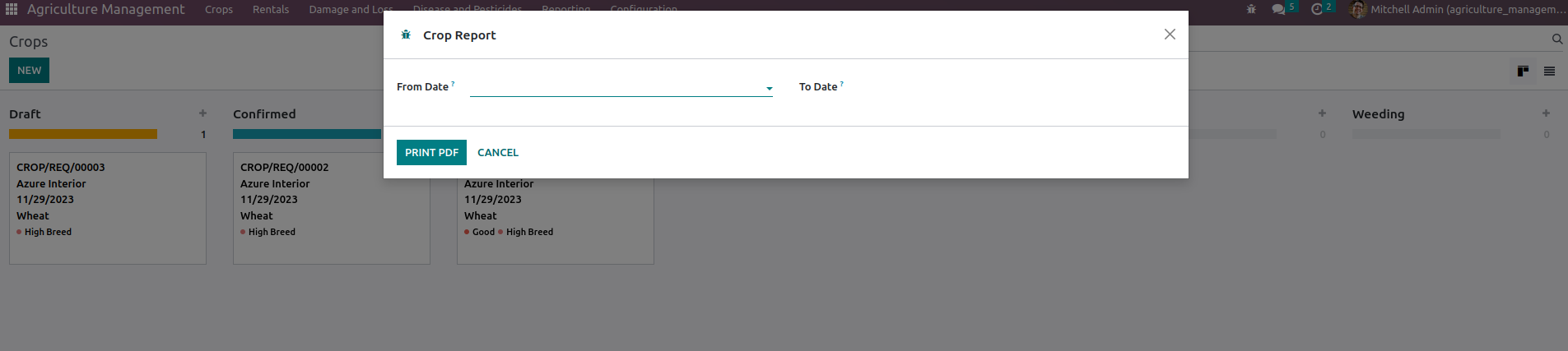The image size is (1568, 351).
Task: Open the chat messages icon
Action: (1278, 9)
